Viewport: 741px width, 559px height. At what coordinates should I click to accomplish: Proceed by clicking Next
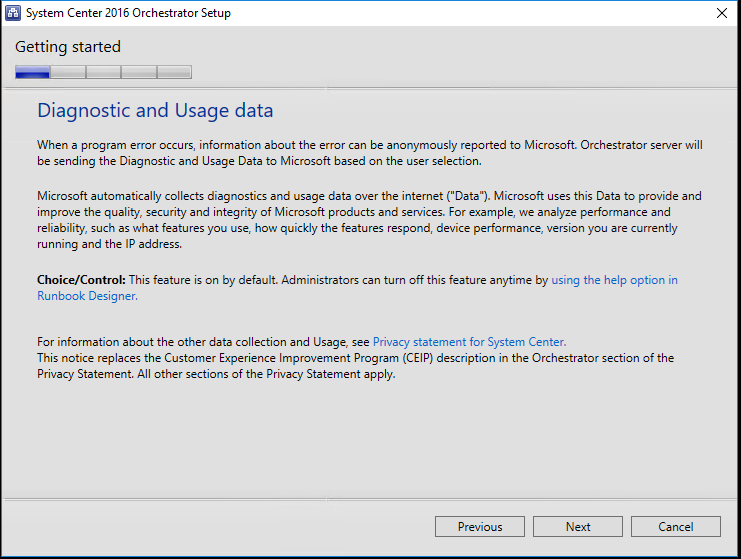(578, 526)
